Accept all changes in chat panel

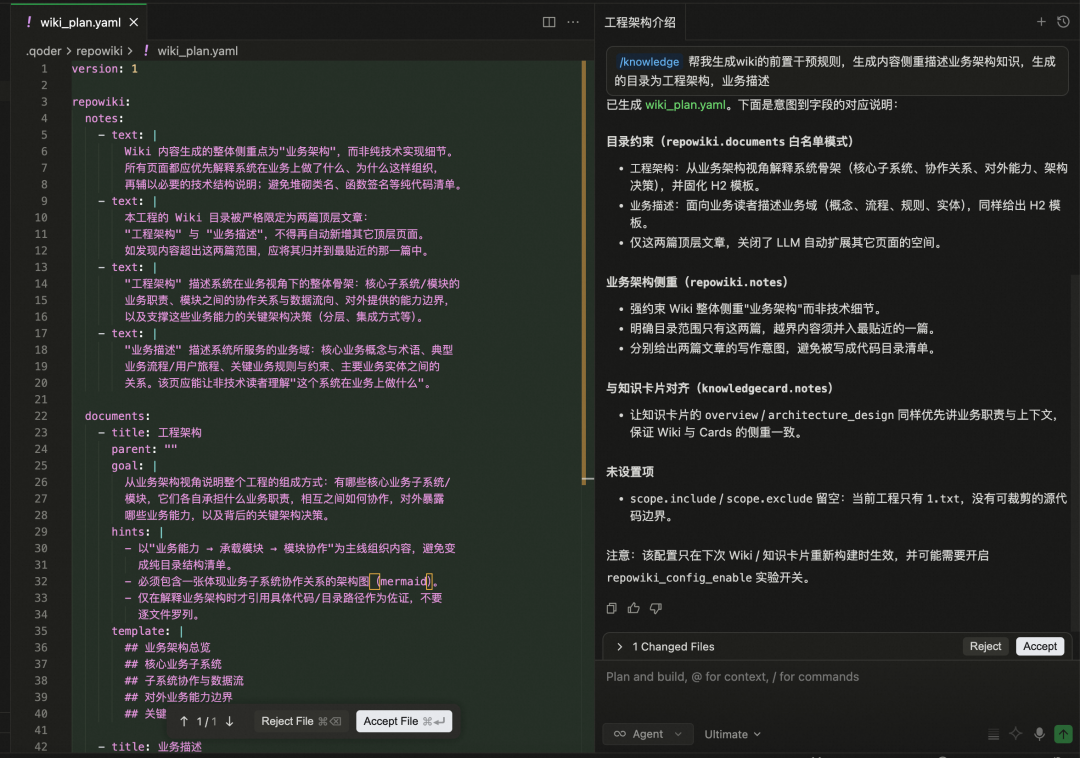click(x=1039, y=646)
